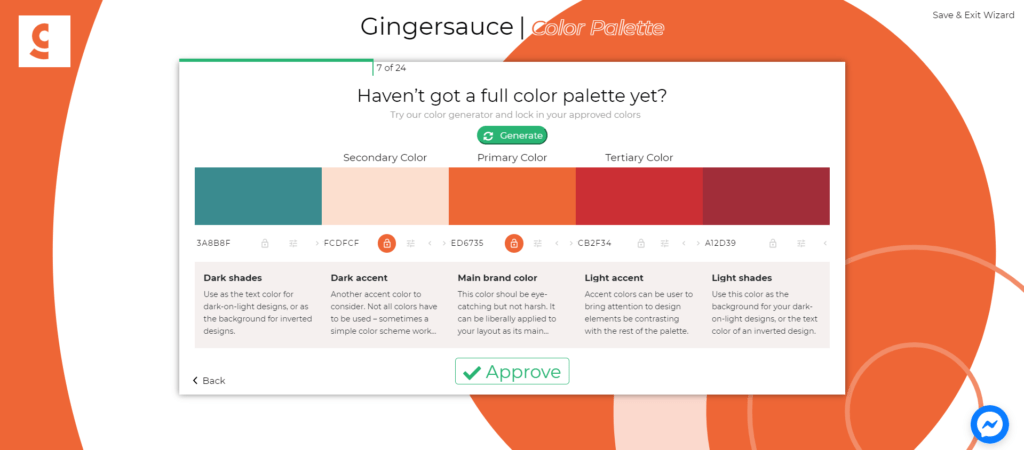Go Back to previous step
Image resolution: width=1024 pixels, height=450 pixels.
click(209, 381)
